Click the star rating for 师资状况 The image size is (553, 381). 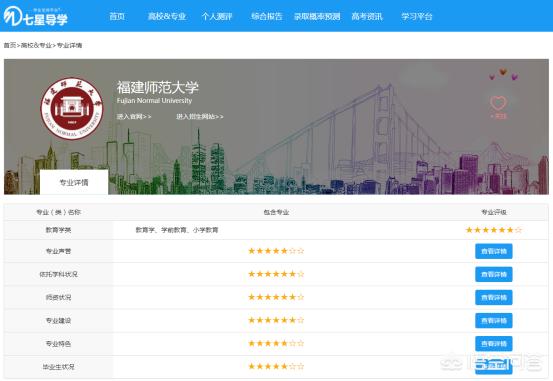point(276,297)
